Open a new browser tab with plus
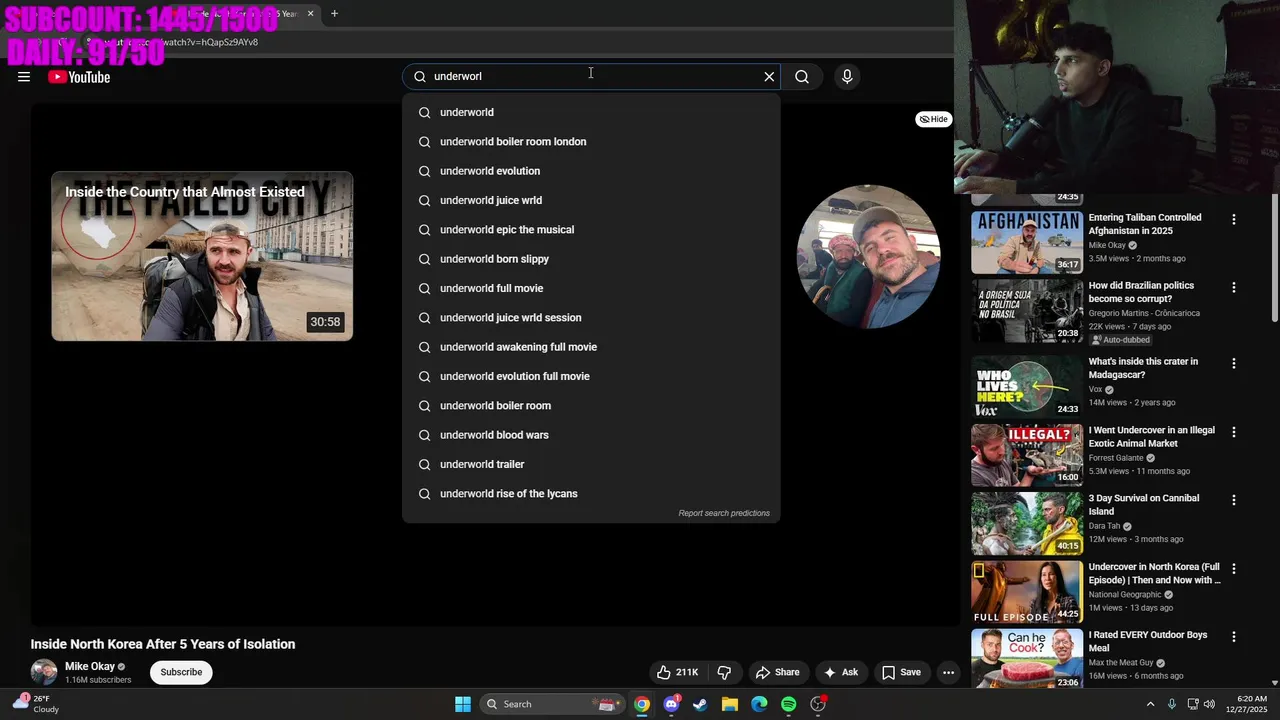Image resolution: width=1280 pixels, height=720 pixels. pos(334,14)
